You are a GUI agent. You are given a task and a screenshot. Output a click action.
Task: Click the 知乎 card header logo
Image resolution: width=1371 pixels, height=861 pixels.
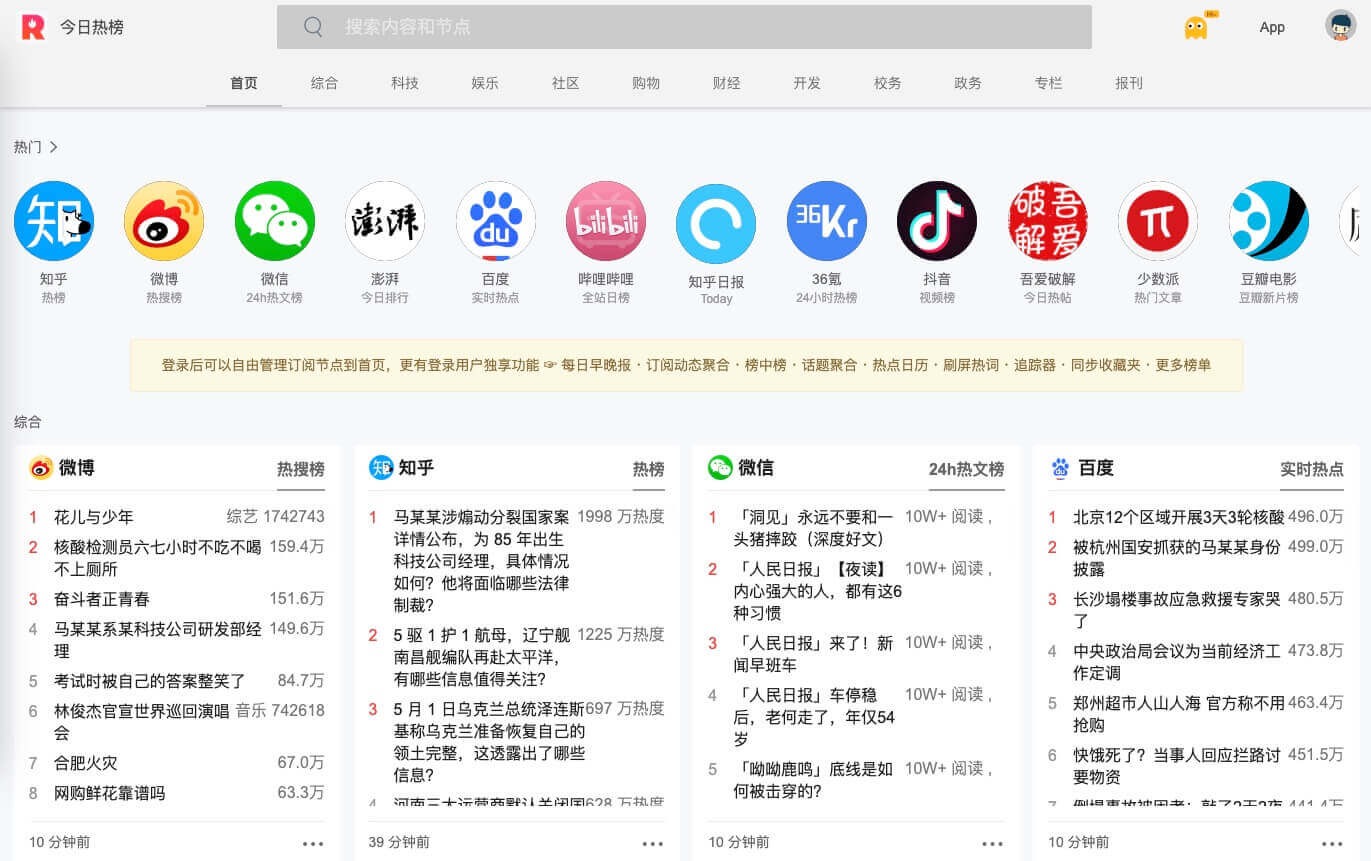pyautogui.click(x=381, y=468)
